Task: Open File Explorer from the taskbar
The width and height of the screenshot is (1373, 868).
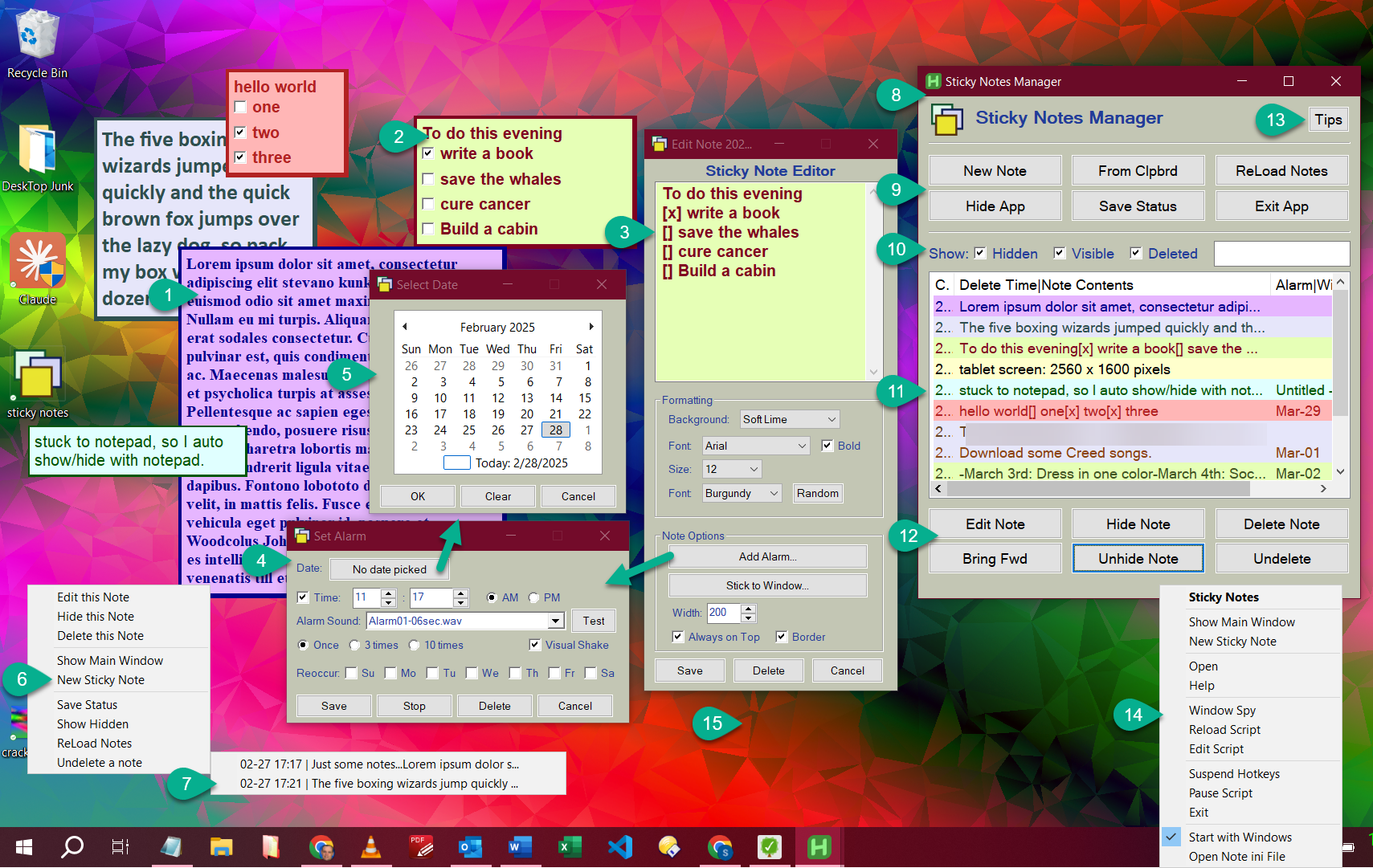Action: (x=221, y=846)
